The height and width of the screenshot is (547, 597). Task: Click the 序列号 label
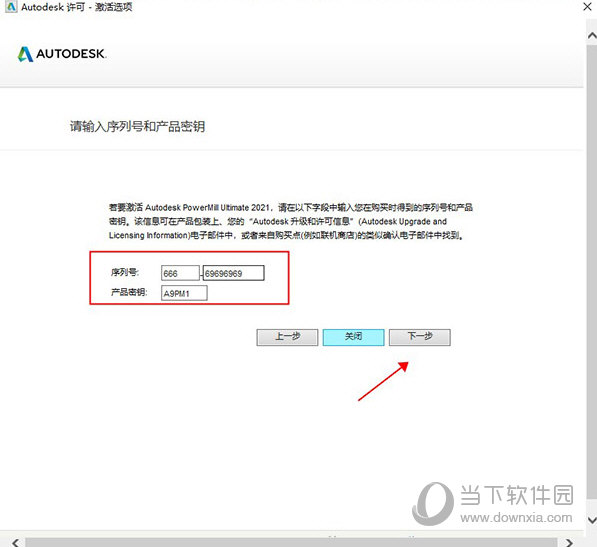pos(125,272)
